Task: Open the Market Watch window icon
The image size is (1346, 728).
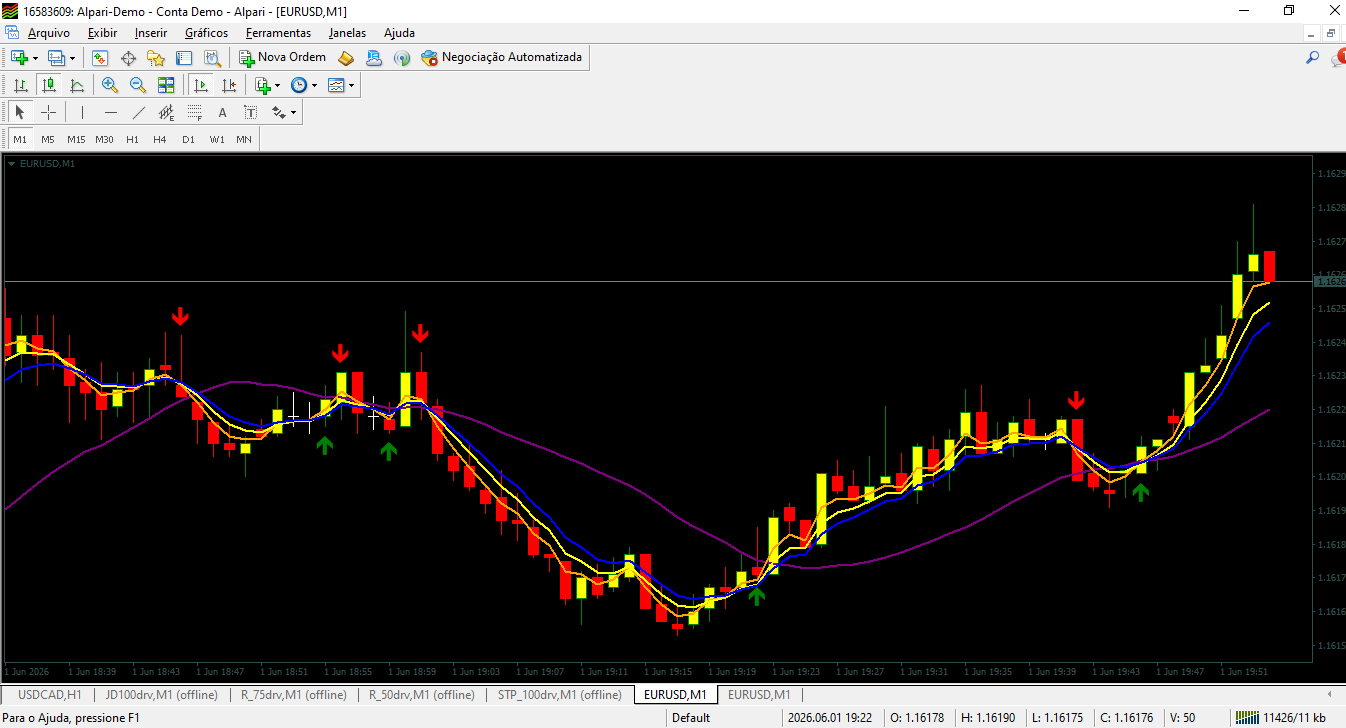Action: point(100,58)
